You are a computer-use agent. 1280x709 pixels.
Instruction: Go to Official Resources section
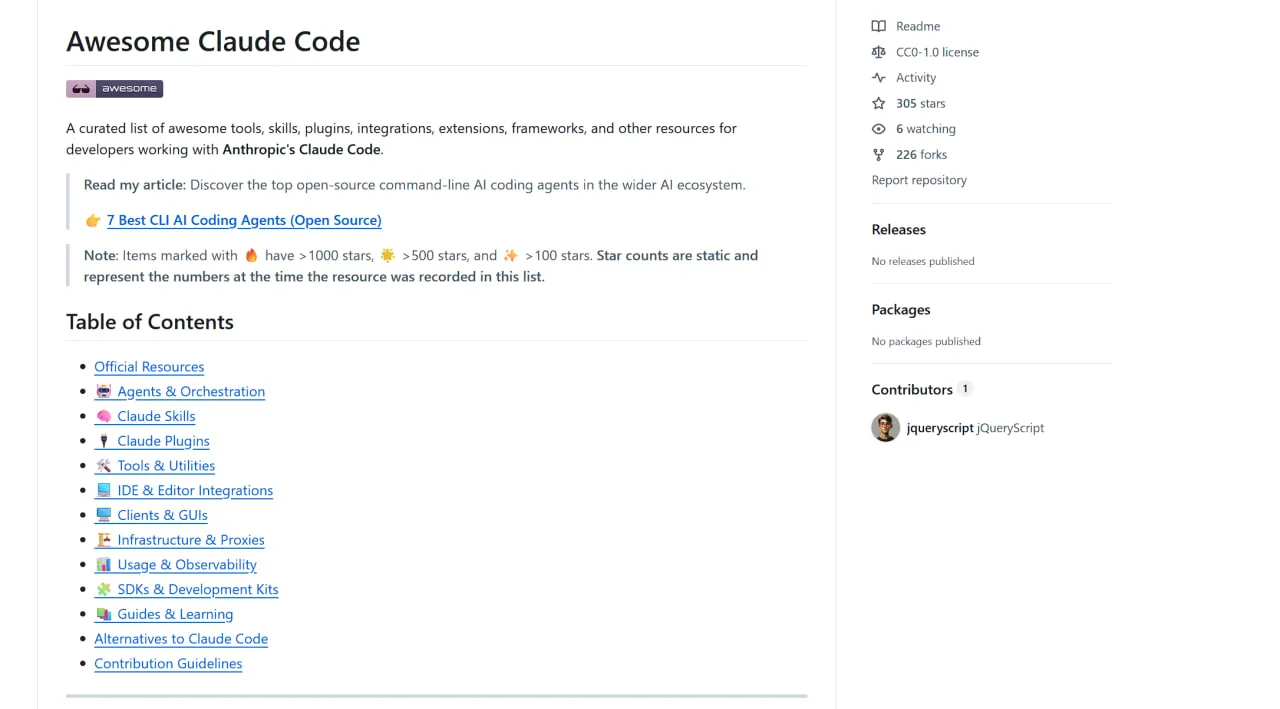[149, 367]
